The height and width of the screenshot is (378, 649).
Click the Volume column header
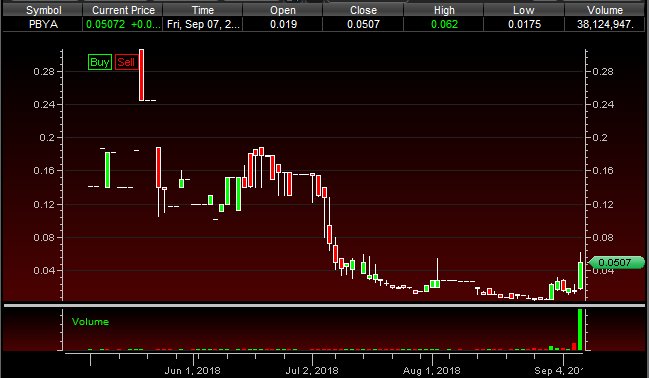605,10
